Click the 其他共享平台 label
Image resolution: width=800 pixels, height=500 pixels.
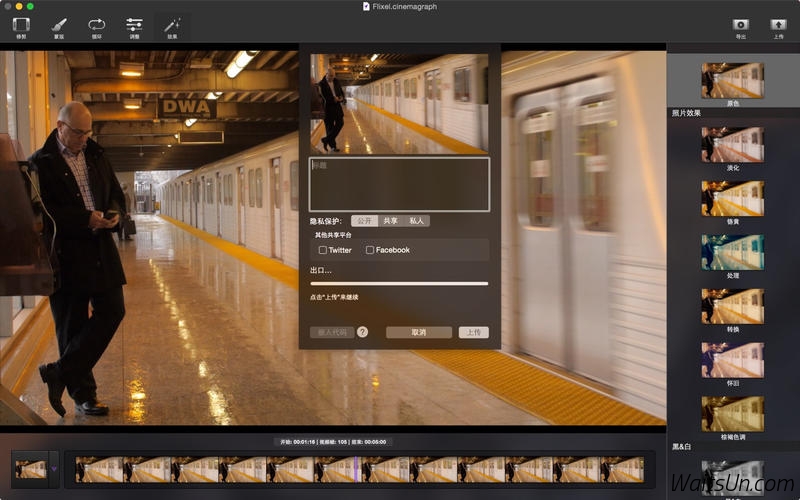click(x=333, y=235)
